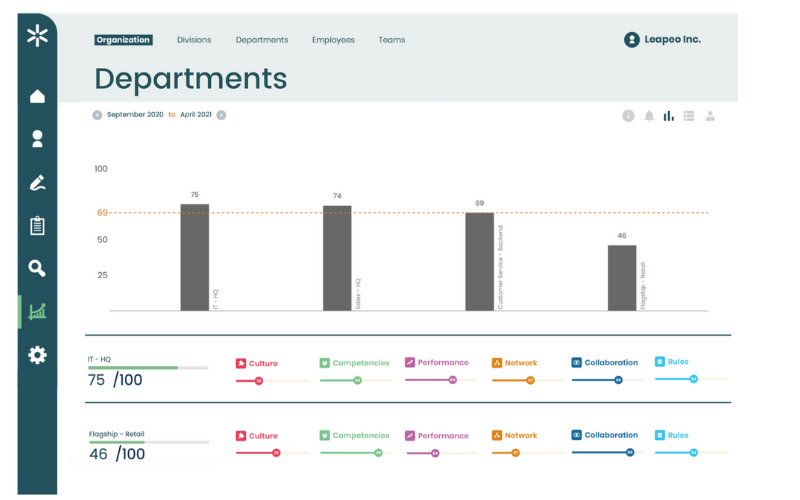The height and width of the screenshot is (500, 800).
Task: Click the Teams navigation link
Action: 391,40
